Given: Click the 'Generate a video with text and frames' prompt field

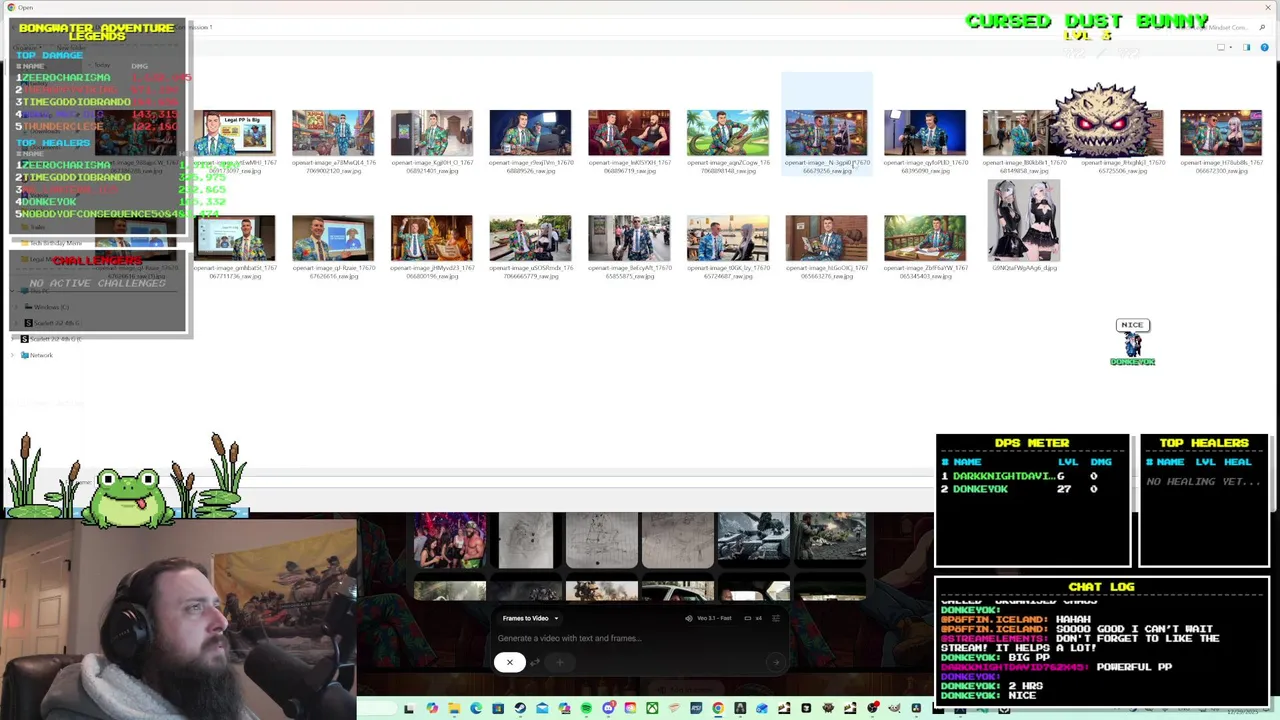Looking at the screenshot, I should [570, 638].
